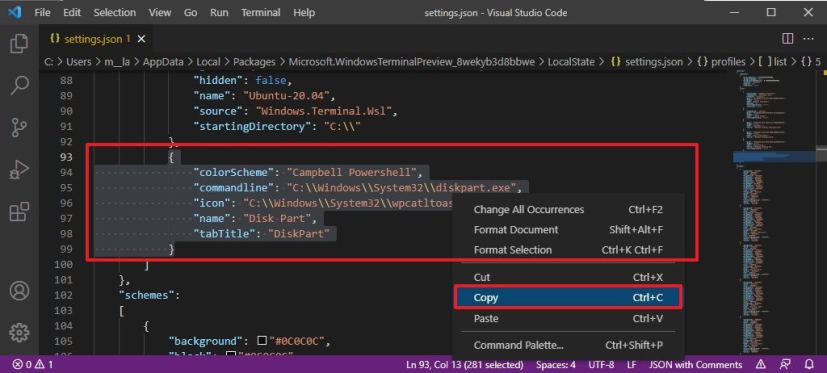Click the "Ubuntu-20.04" name value
The image size is (827, 373).
tap(286, 96)
